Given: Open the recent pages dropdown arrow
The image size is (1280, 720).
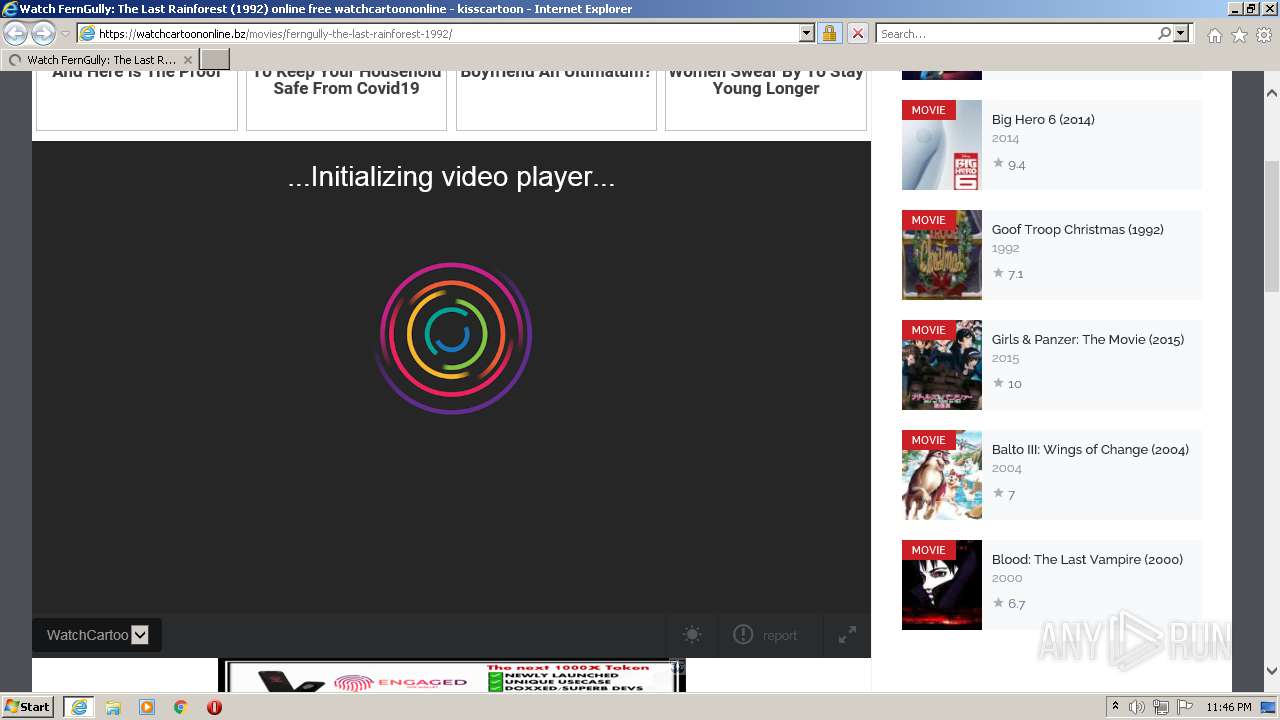Looking at the screenshot, I should tap(65, 34).
